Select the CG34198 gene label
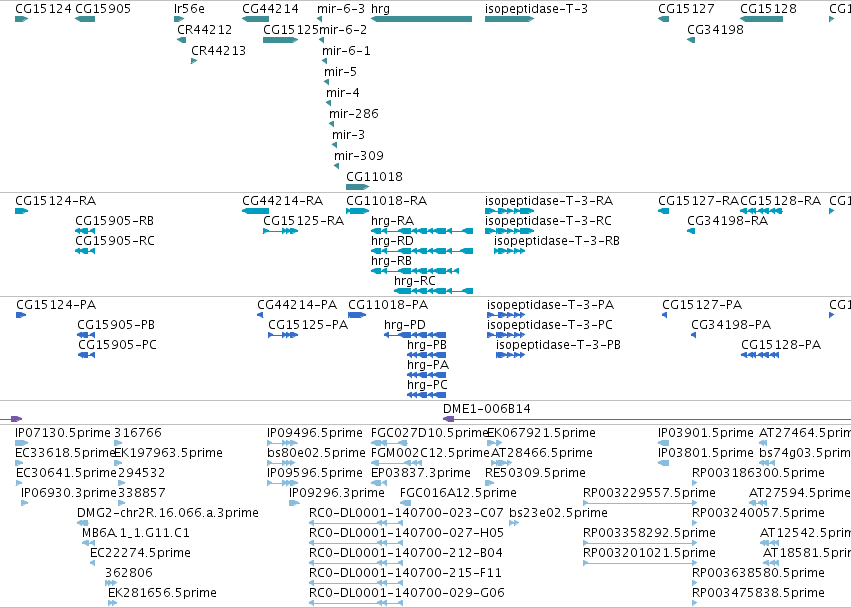 (715, 29)
